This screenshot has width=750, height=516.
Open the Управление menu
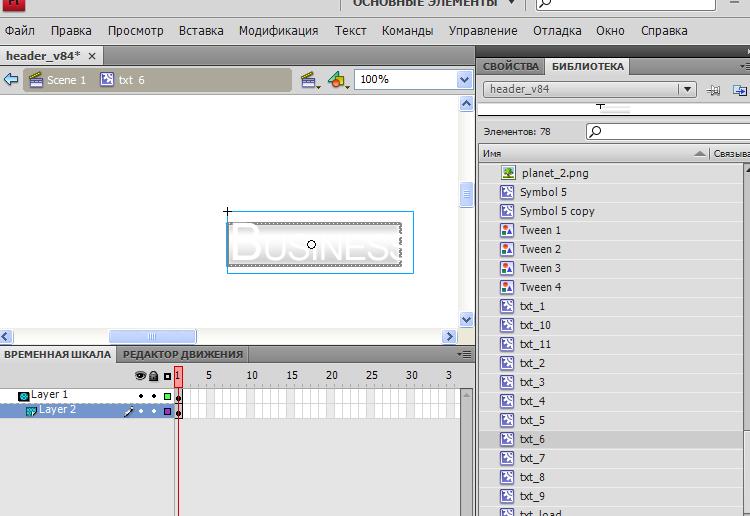(483, 31)
